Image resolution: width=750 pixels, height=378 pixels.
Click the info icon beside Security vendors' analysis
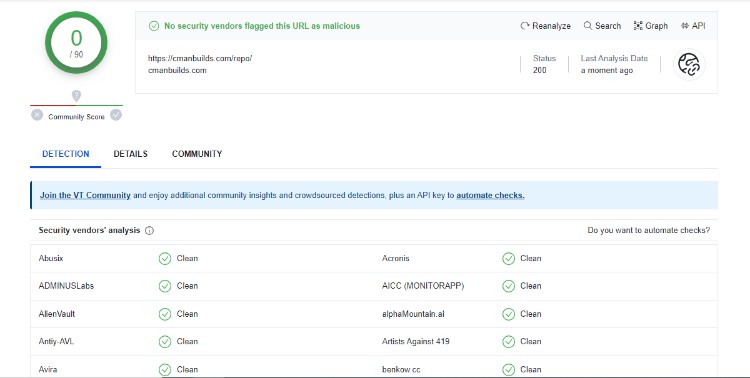point(149,231)
